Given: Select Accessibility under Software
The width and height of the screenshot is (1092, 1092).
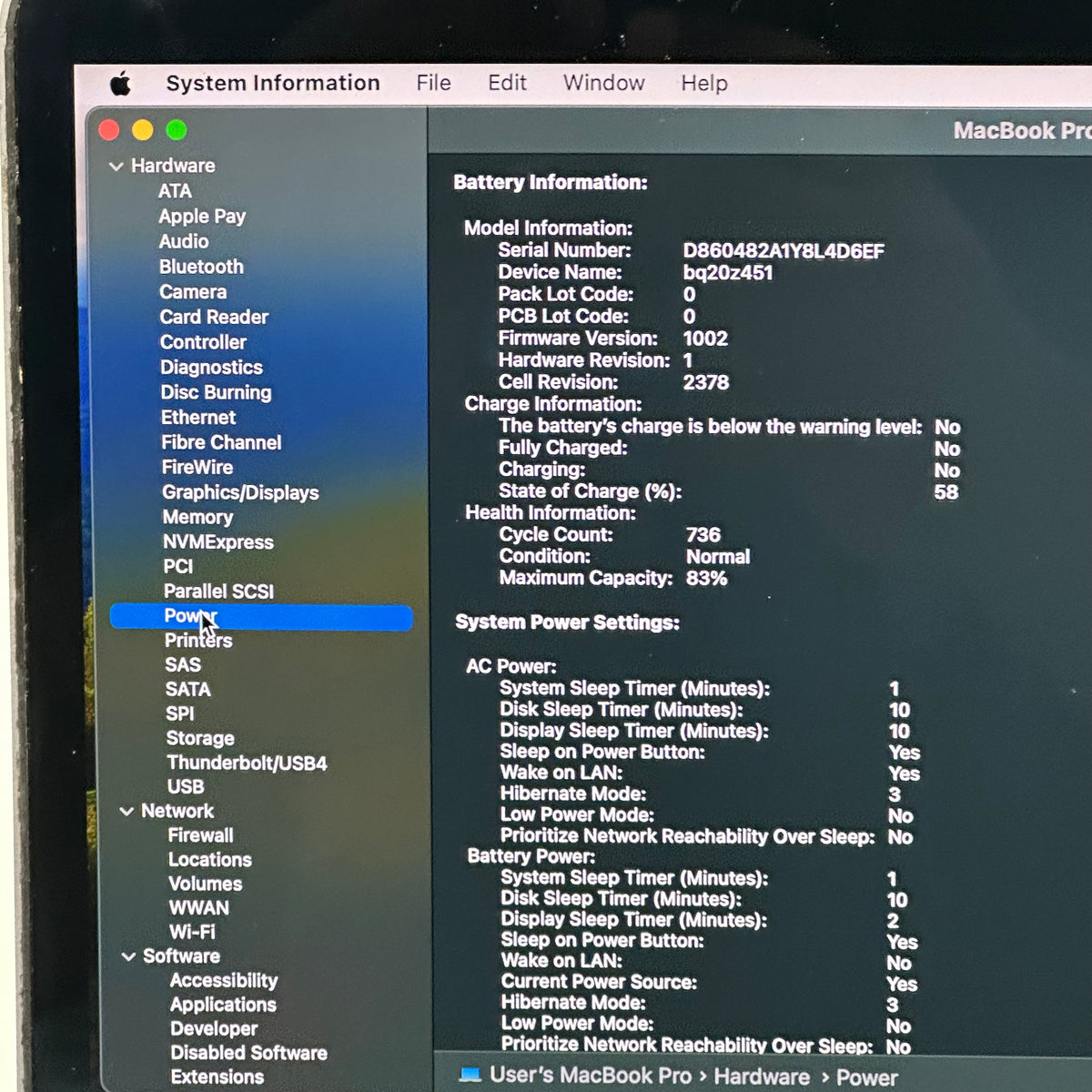Looking at the screenshot, I should point(224,981).
